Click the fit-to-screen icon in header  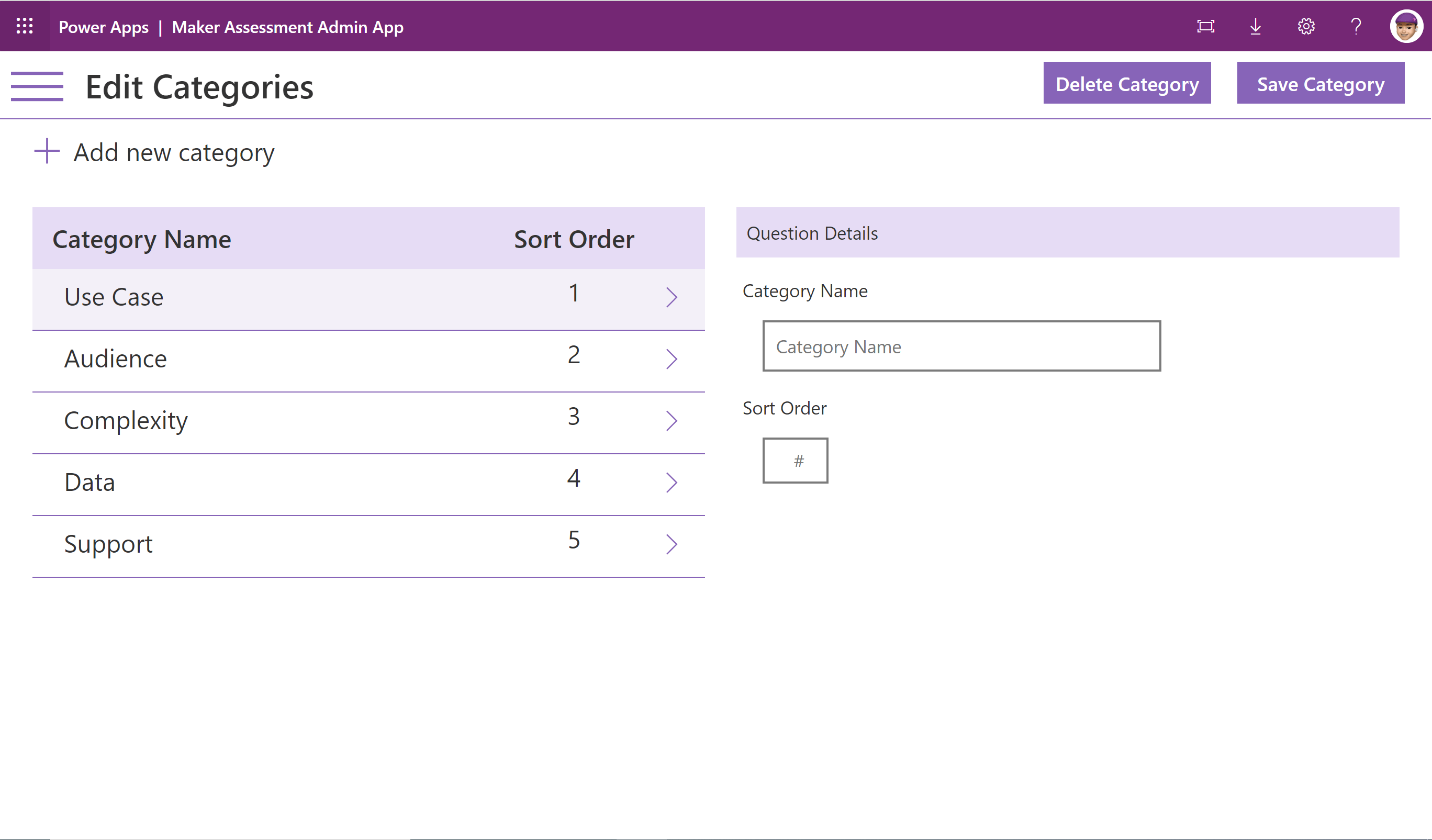pos(1205,26)
